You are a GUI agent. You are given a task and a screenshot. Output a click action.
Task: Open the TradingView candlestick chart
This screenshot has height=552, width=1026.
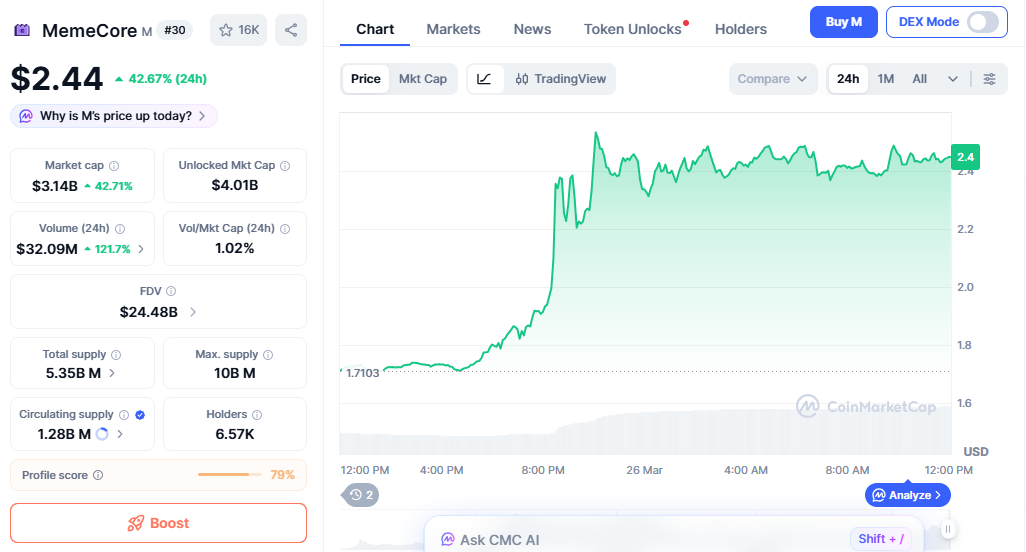coord(561,79)
